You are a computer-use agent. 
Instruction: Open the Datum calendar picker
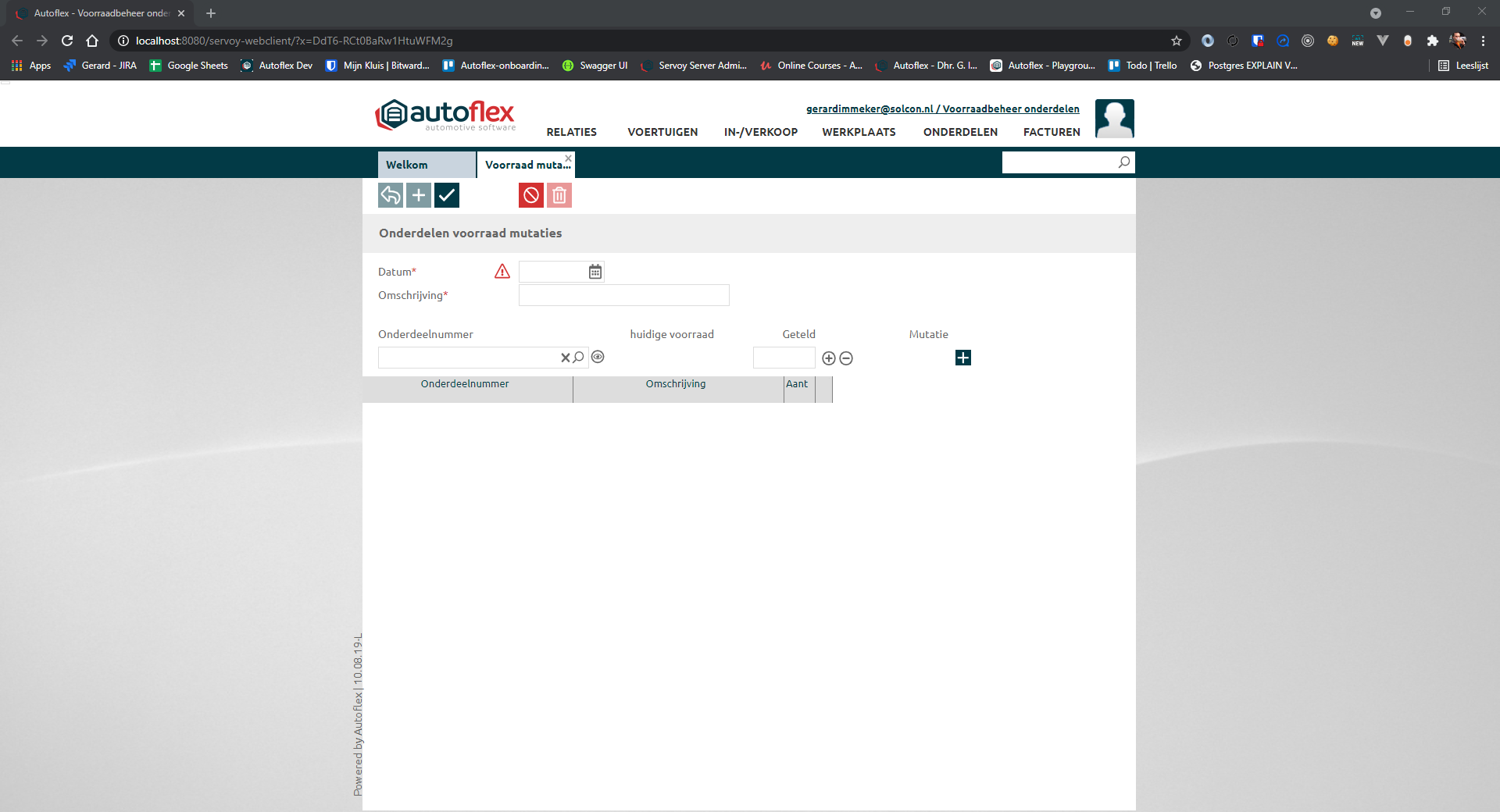pyautogui.click(x=595, y=272)
